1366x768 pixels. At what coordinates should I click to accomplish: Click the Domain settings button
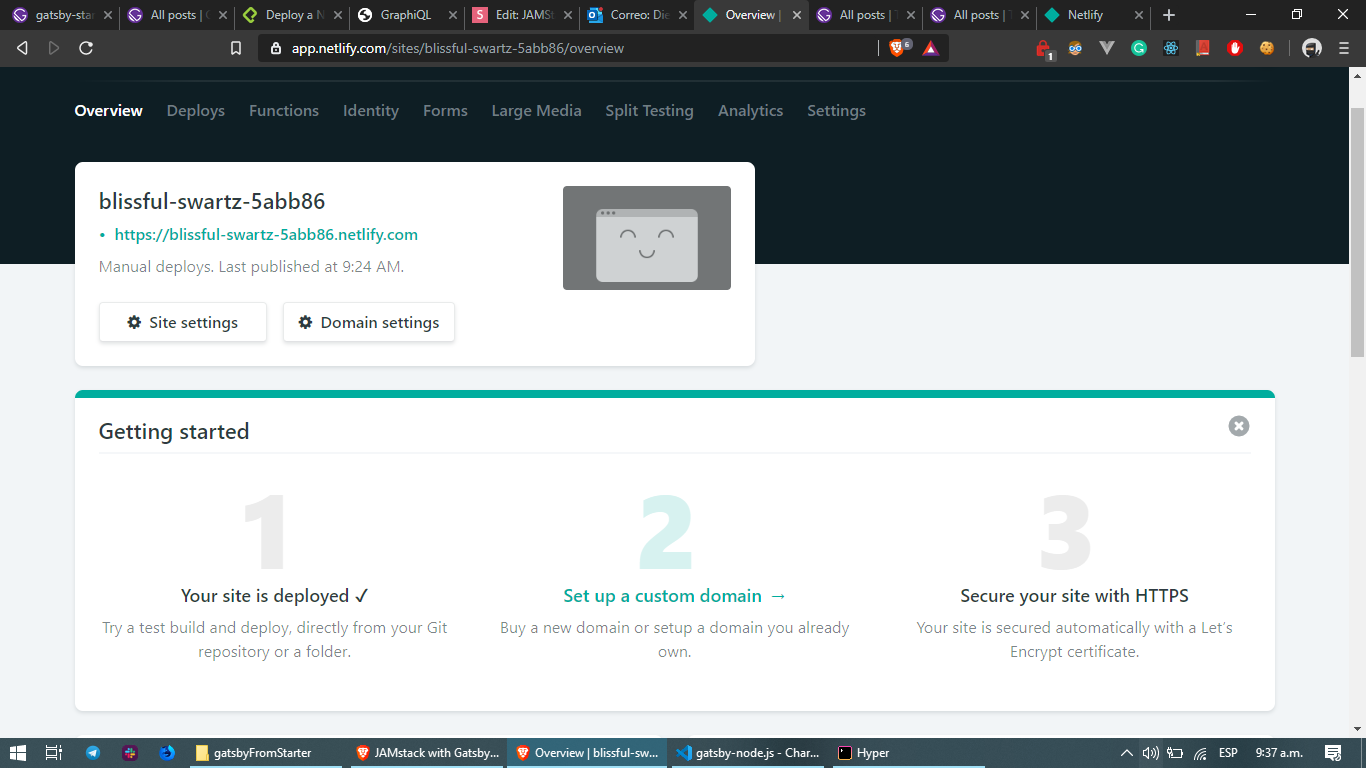click(369, 322)
